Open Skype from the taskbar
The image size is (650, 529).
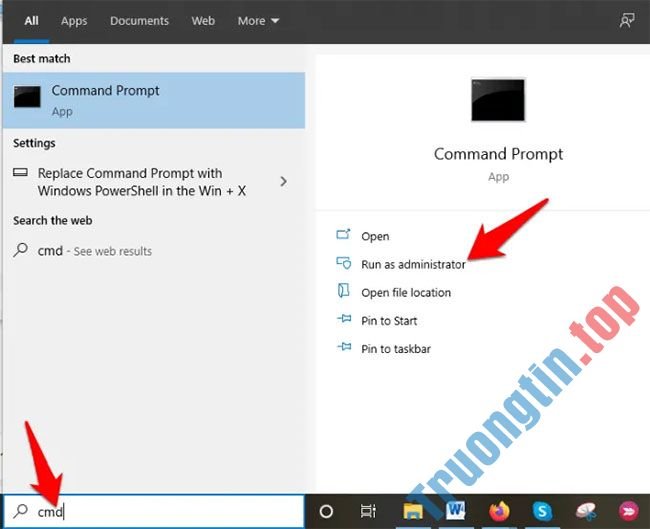pyautogui.click(x=542, y=511)
